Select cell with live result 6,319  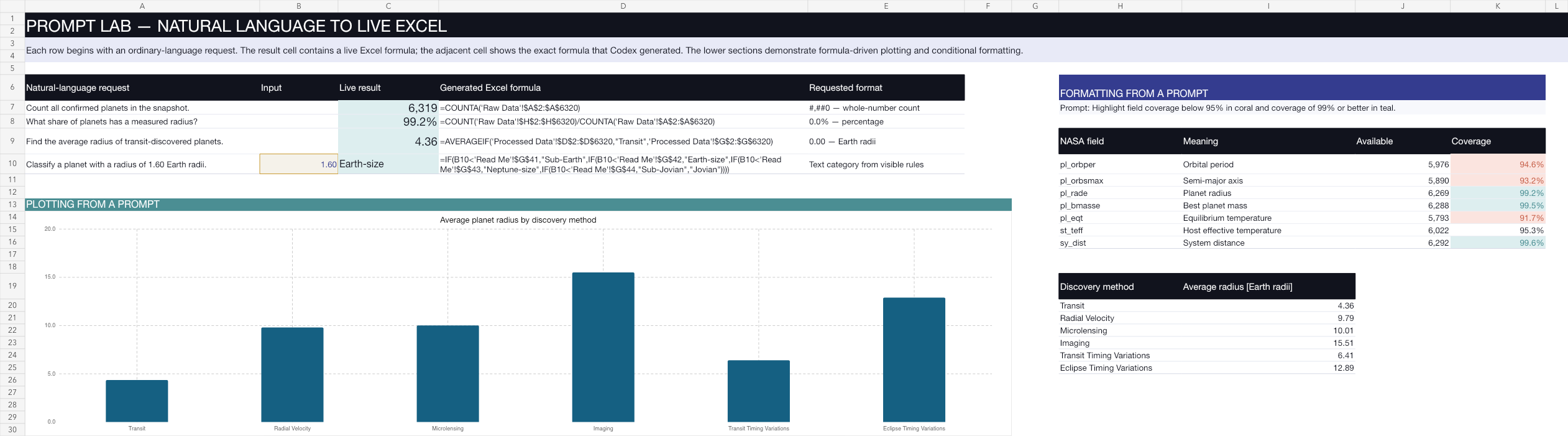(x=388, y=108)
